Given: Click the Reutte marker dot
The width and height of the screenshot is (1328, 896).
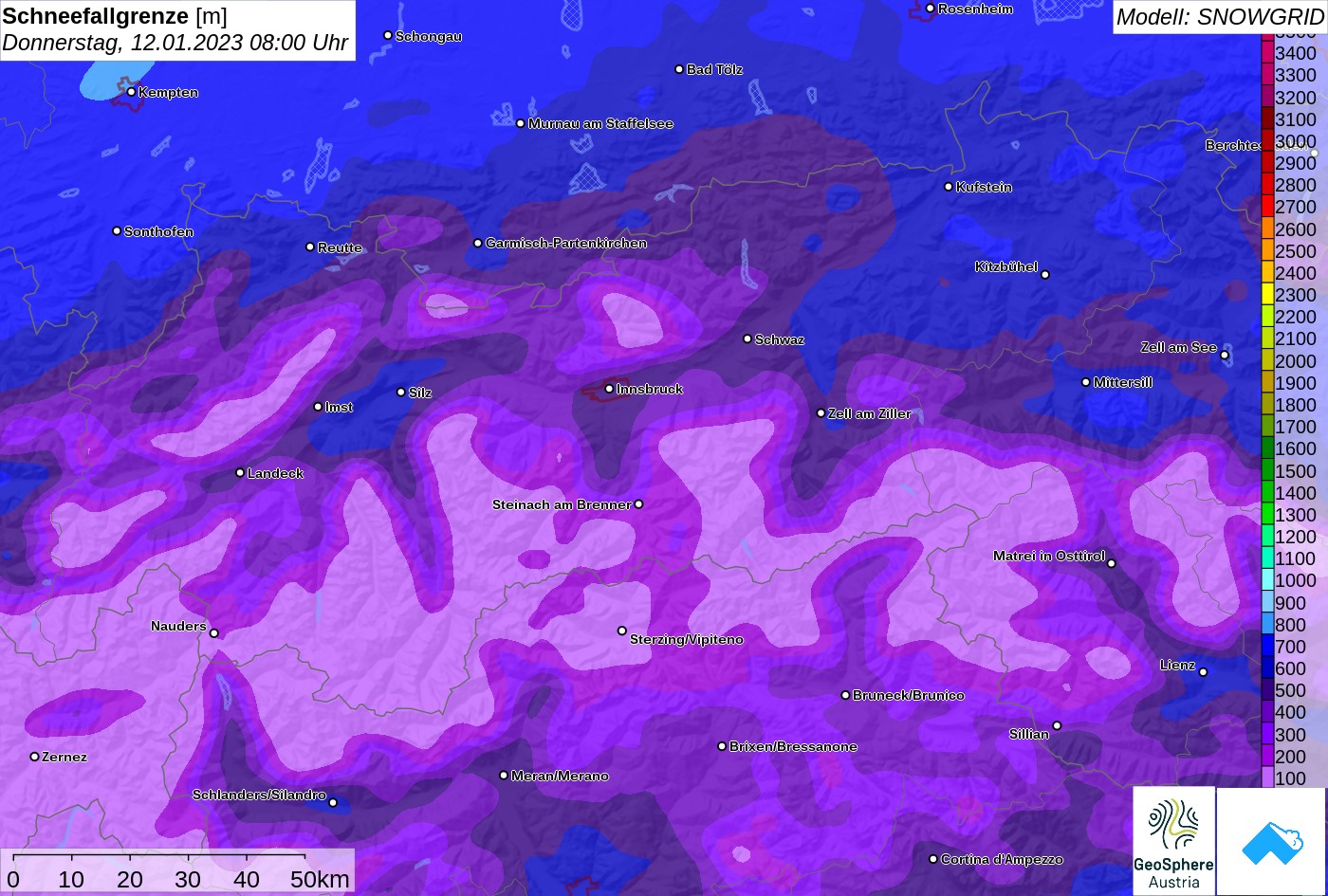Looking at the screenshot, I should [x=310, y=247].
